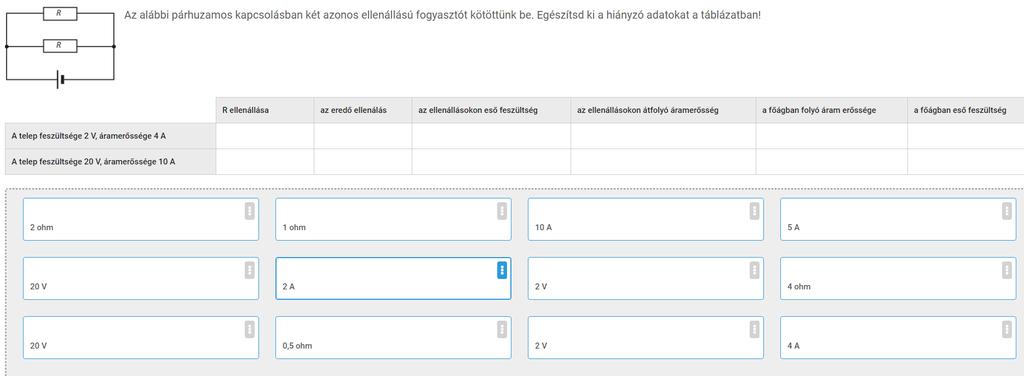Click 'az eredő ellenálás' cell in the 20 V row
This screenshot has width=1024, height=376.
362,161
